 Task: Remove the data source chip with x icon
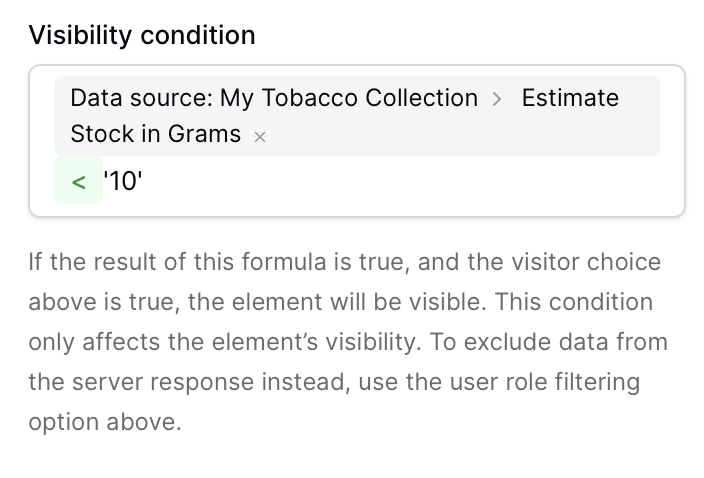tap(260, 137)
